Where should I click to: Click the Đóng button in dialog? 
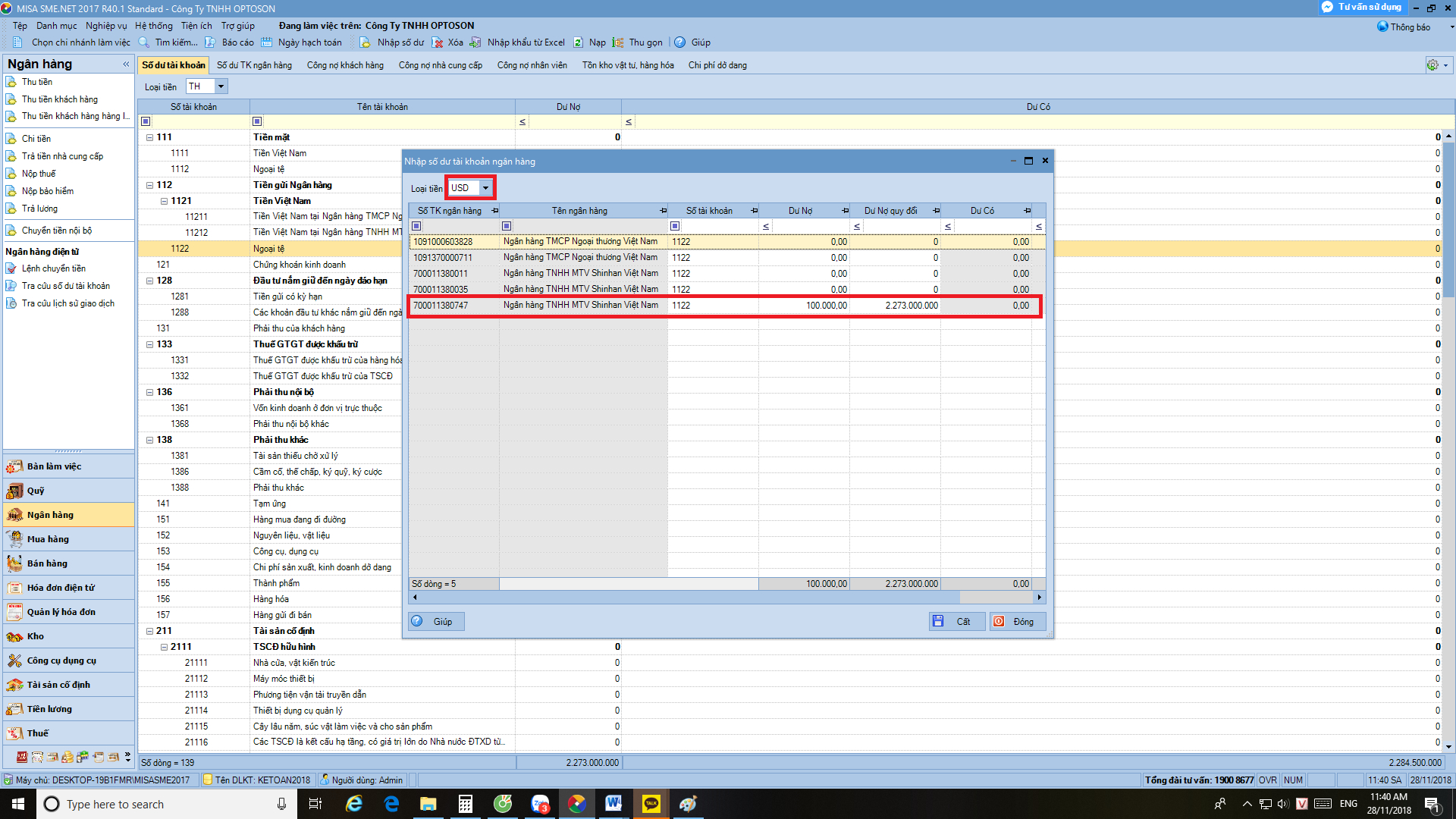[x=1017, y=621]
